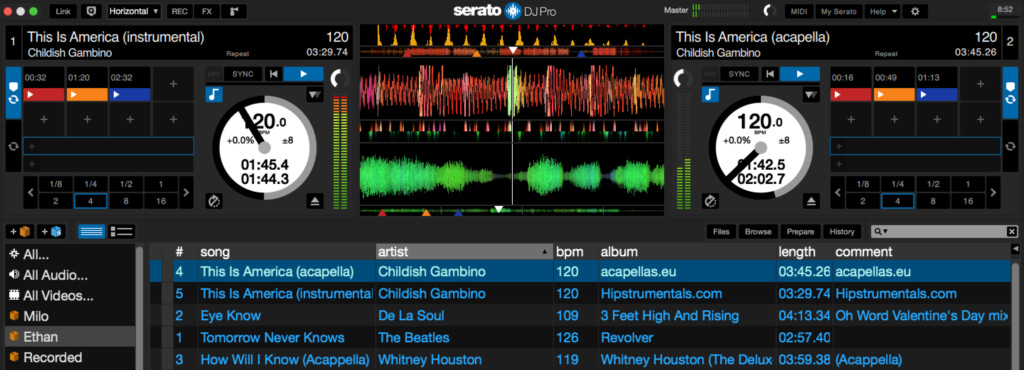Open My Serato
This screenshot has width=1024, height=370.
point(839,11)
